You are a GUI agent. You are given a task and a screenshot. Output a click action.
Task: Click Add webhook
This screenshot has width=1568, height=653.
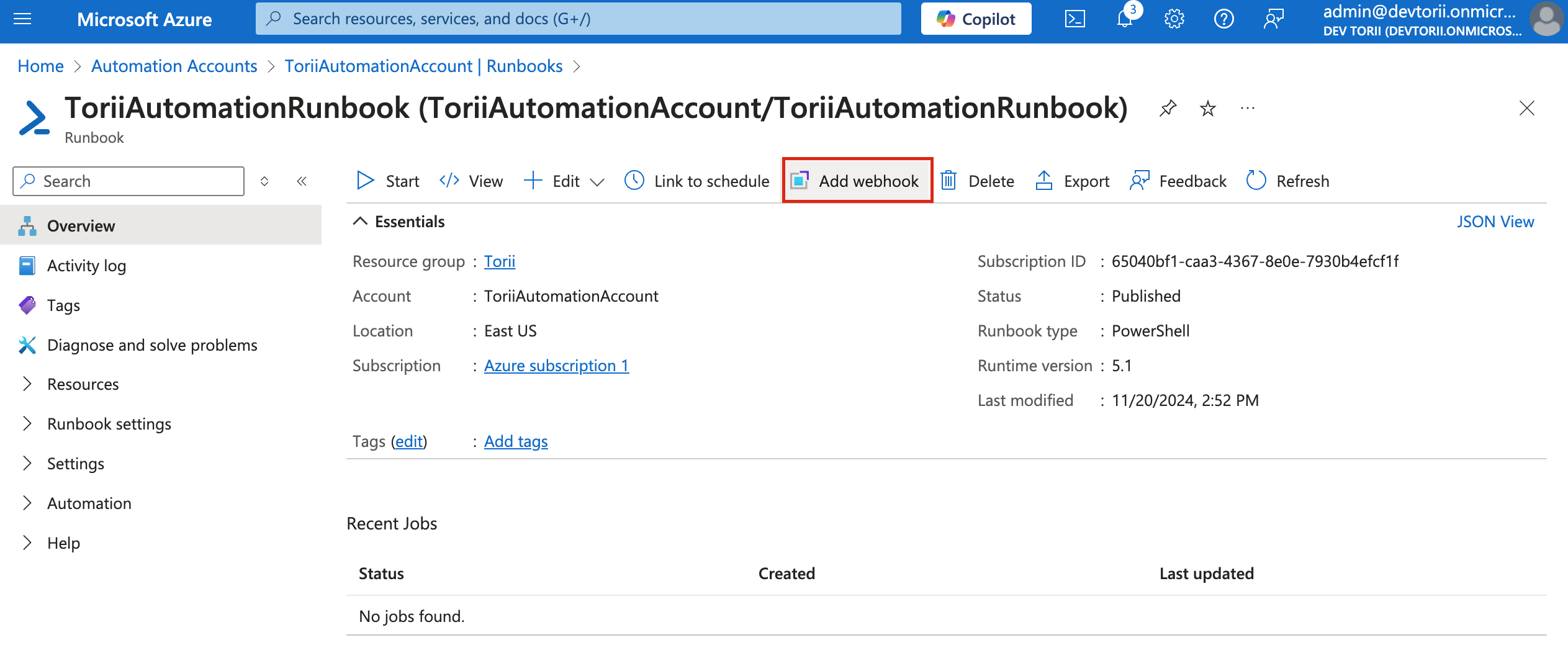coord(857,181)
